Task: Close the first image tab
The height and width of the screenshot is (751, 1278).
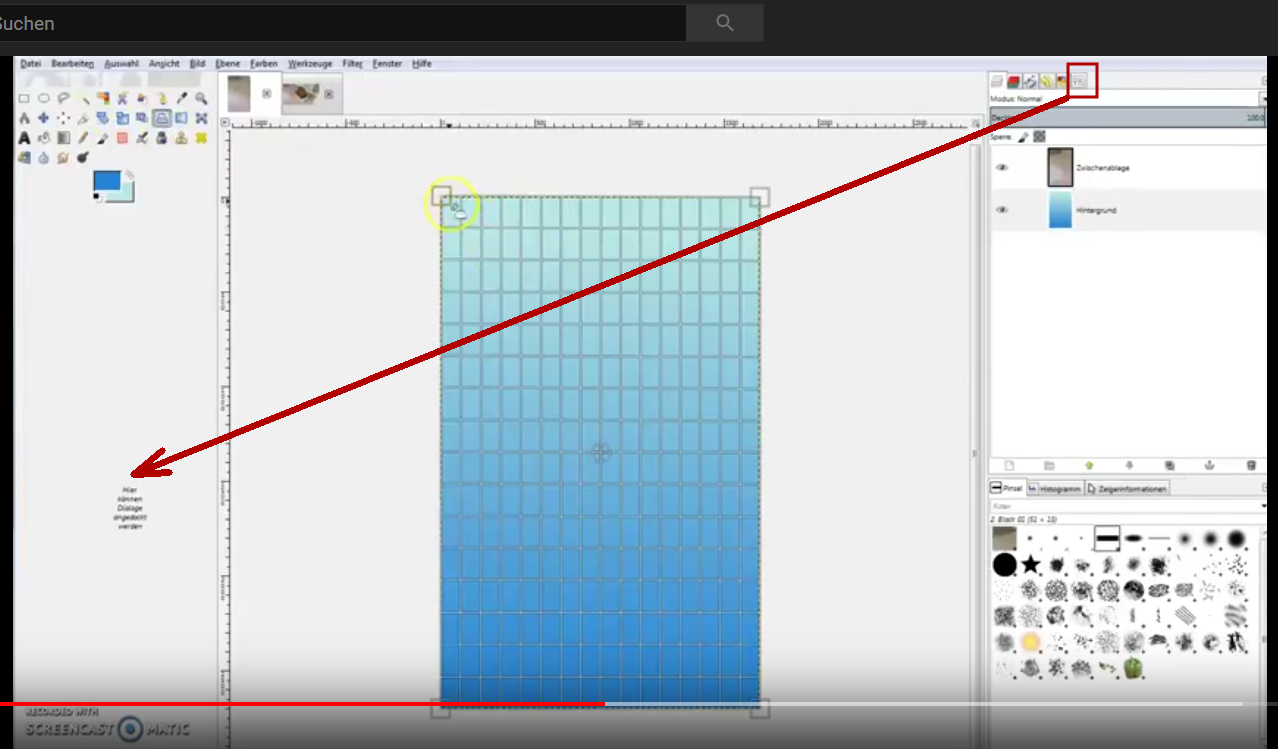Action: (x=267, y=94)
